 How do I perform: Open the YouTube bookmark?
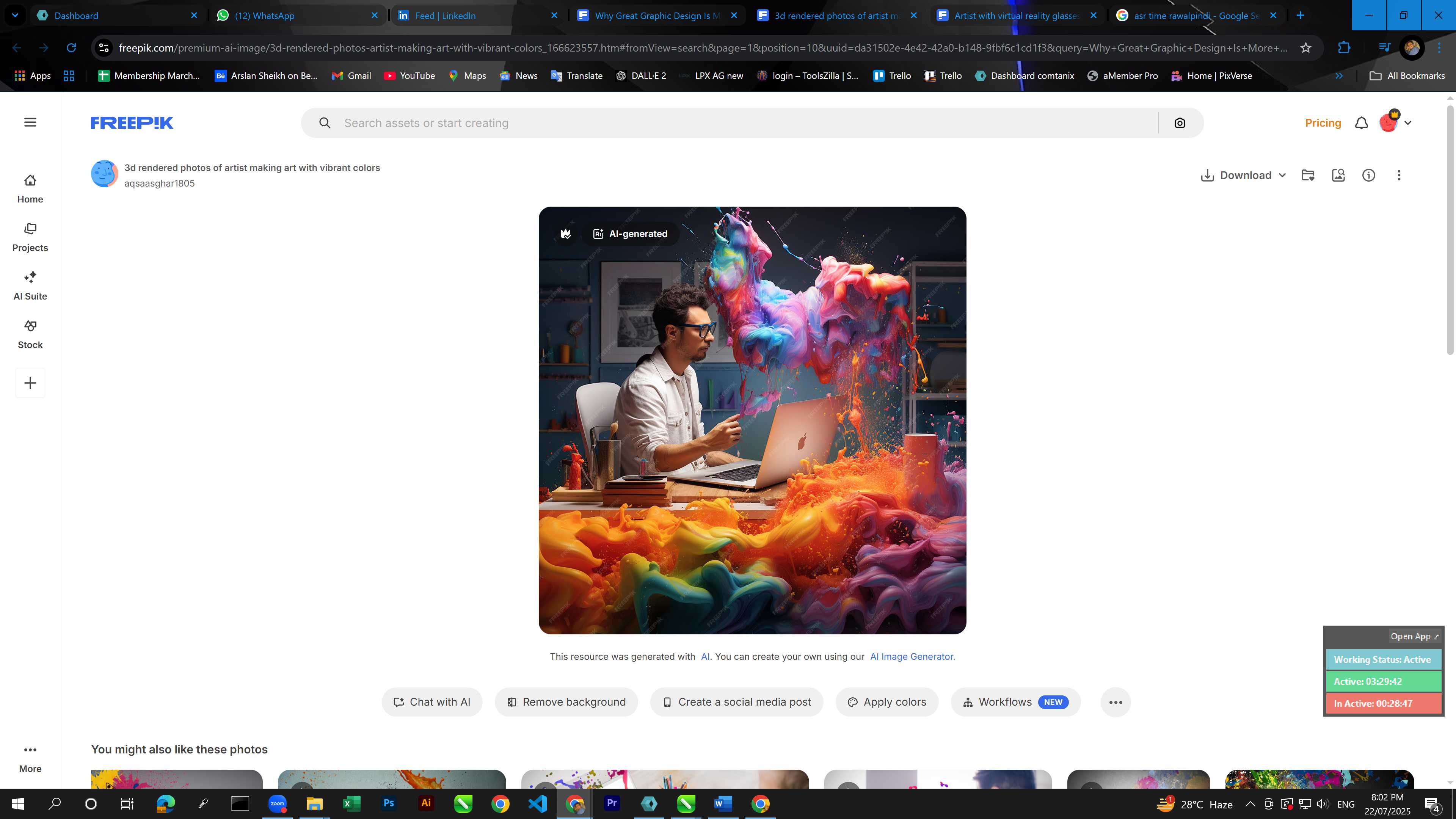click(x=409, y=76)
